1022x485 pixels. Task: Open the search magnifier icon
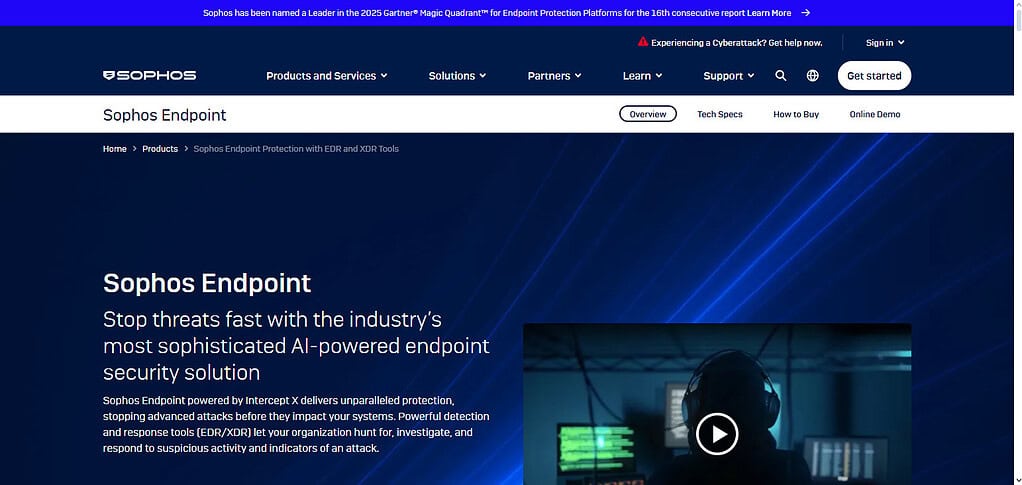coord(780,76)
